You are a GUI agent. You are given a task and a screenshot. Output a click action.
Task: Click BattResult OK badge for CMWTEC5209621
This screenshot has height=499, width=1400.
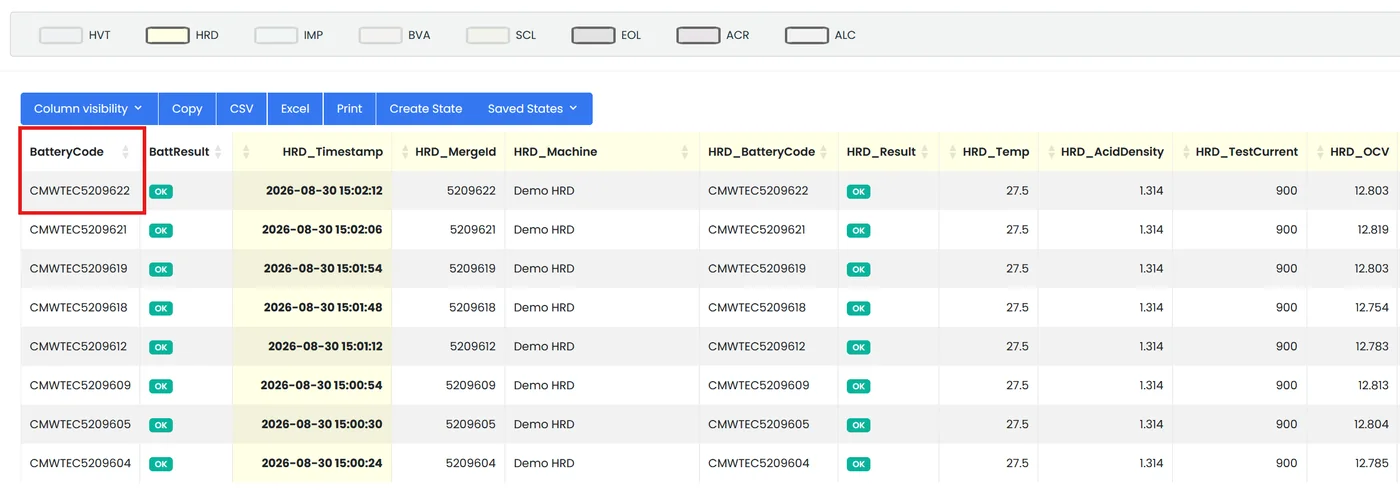[x=161, y=230]
